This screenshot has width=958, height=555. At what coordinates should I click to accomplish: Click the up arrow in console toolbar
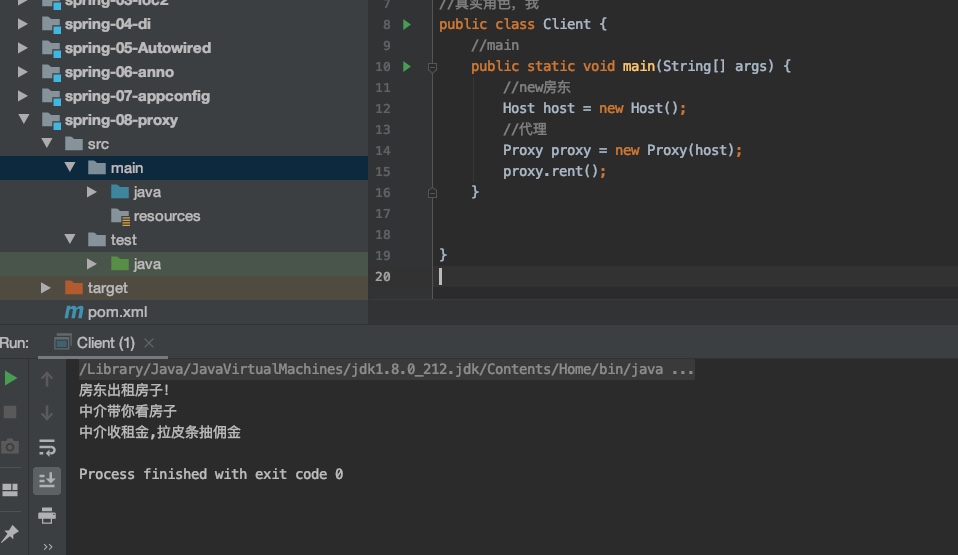pos(47,379)
